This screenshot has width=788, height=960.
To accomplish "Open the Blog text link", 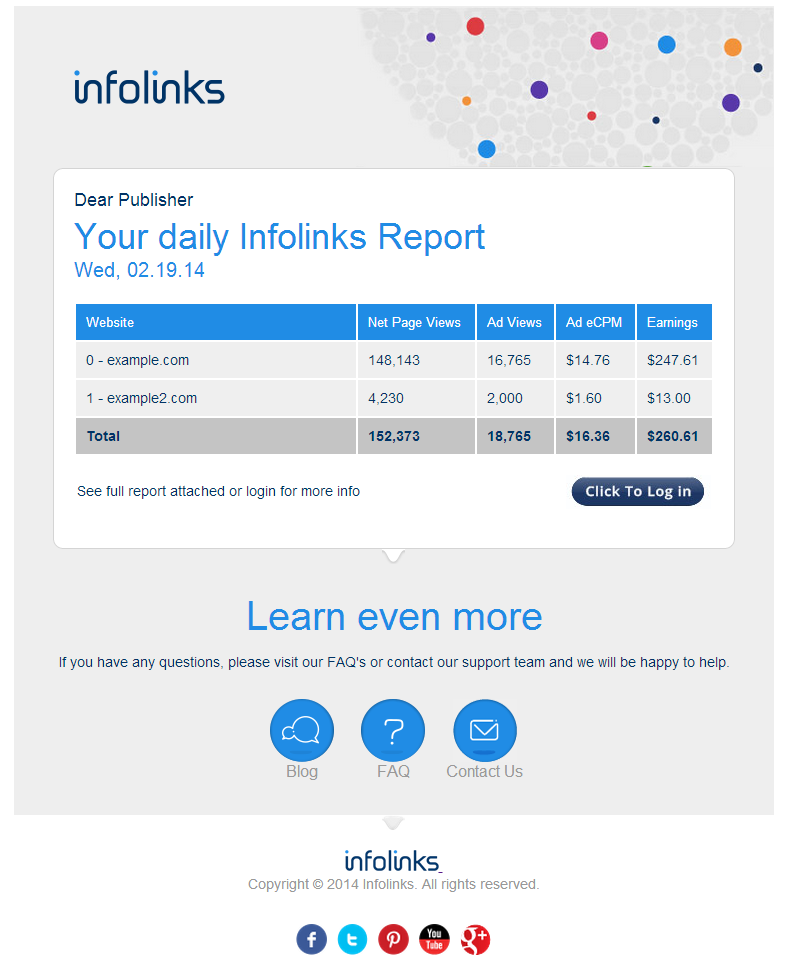I will tap(302, 771).
